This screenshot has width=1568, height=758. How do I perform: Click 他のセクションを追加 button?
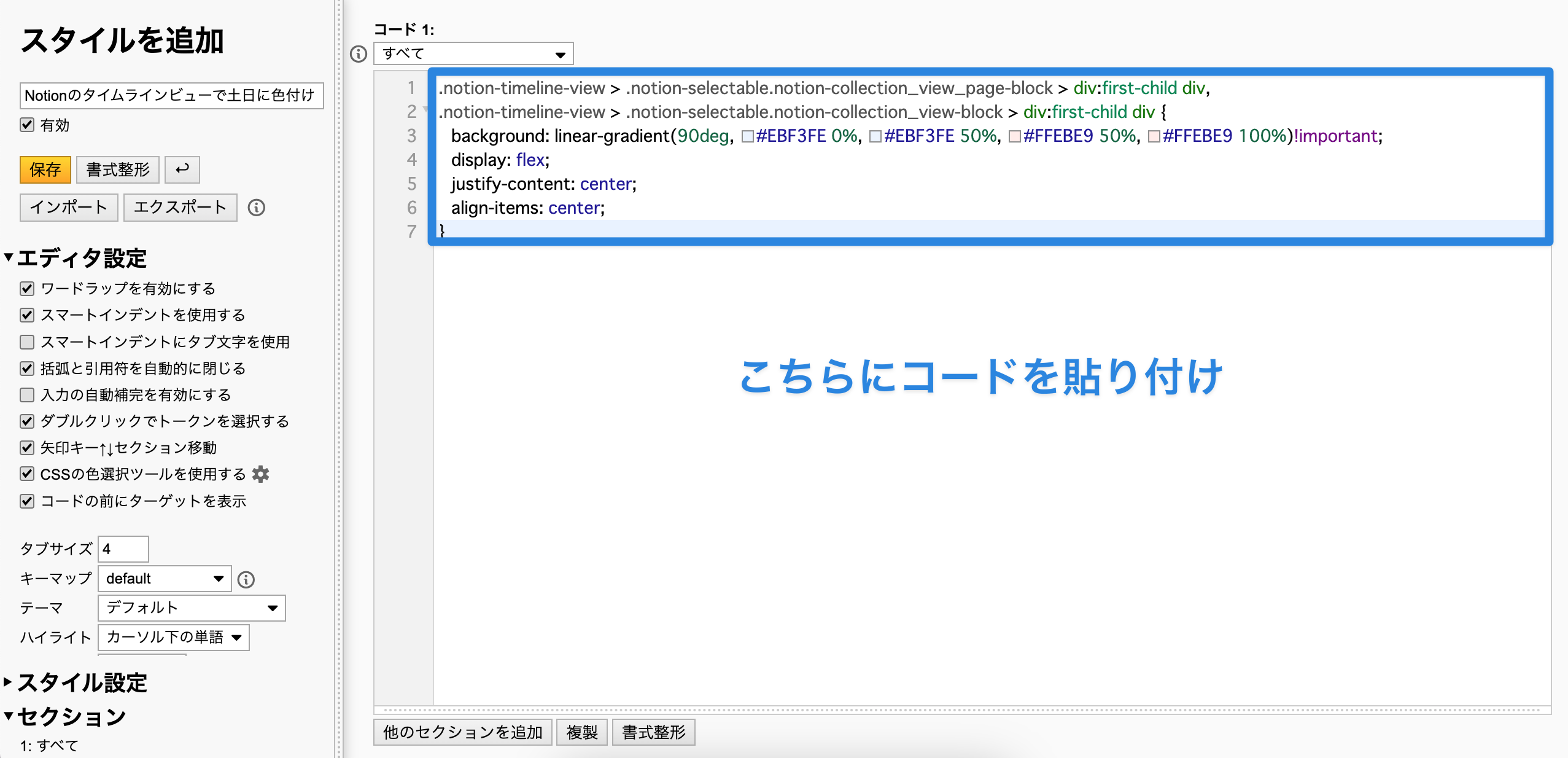[463, 732]
